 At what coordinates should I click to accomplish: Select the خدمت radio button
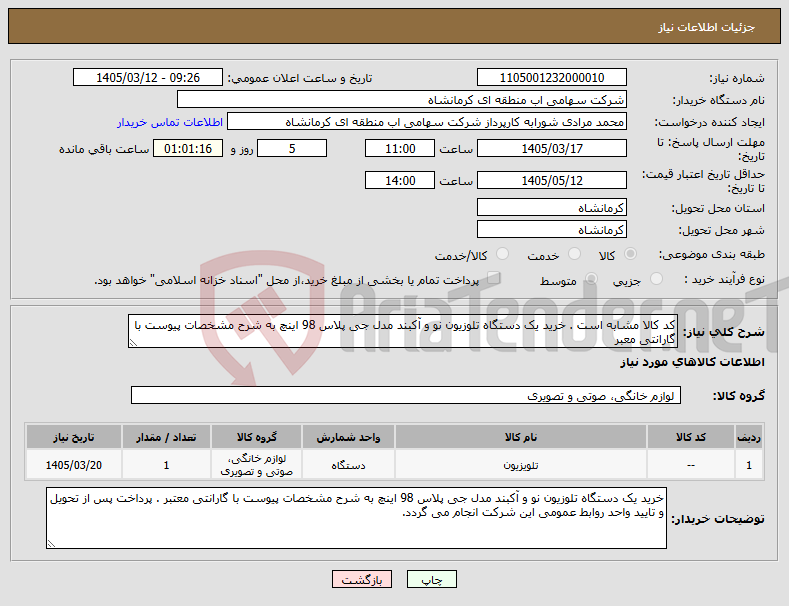pos(574,254)
